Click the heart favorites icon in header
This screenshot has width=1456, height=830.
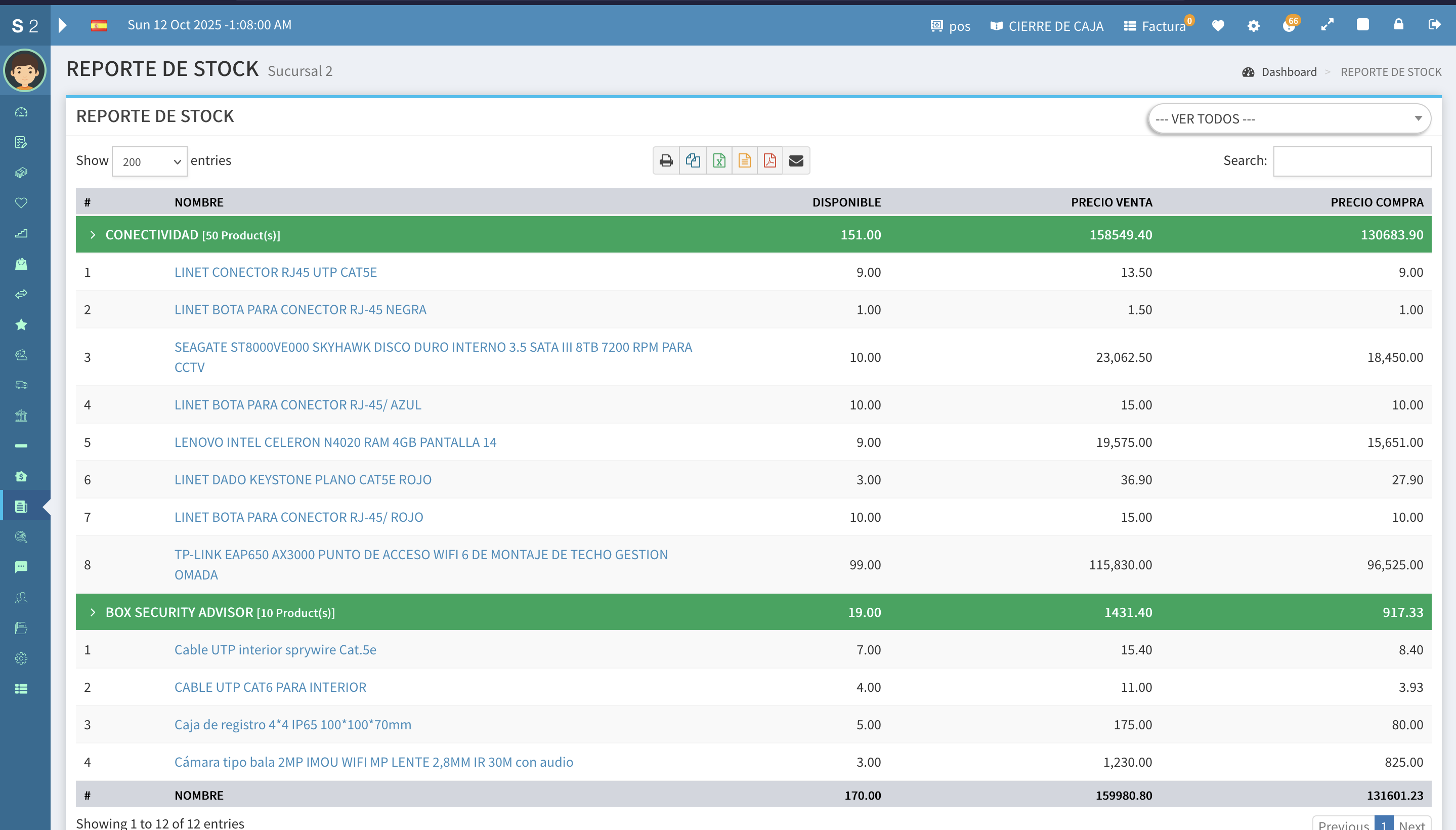tap(1218, 26)
